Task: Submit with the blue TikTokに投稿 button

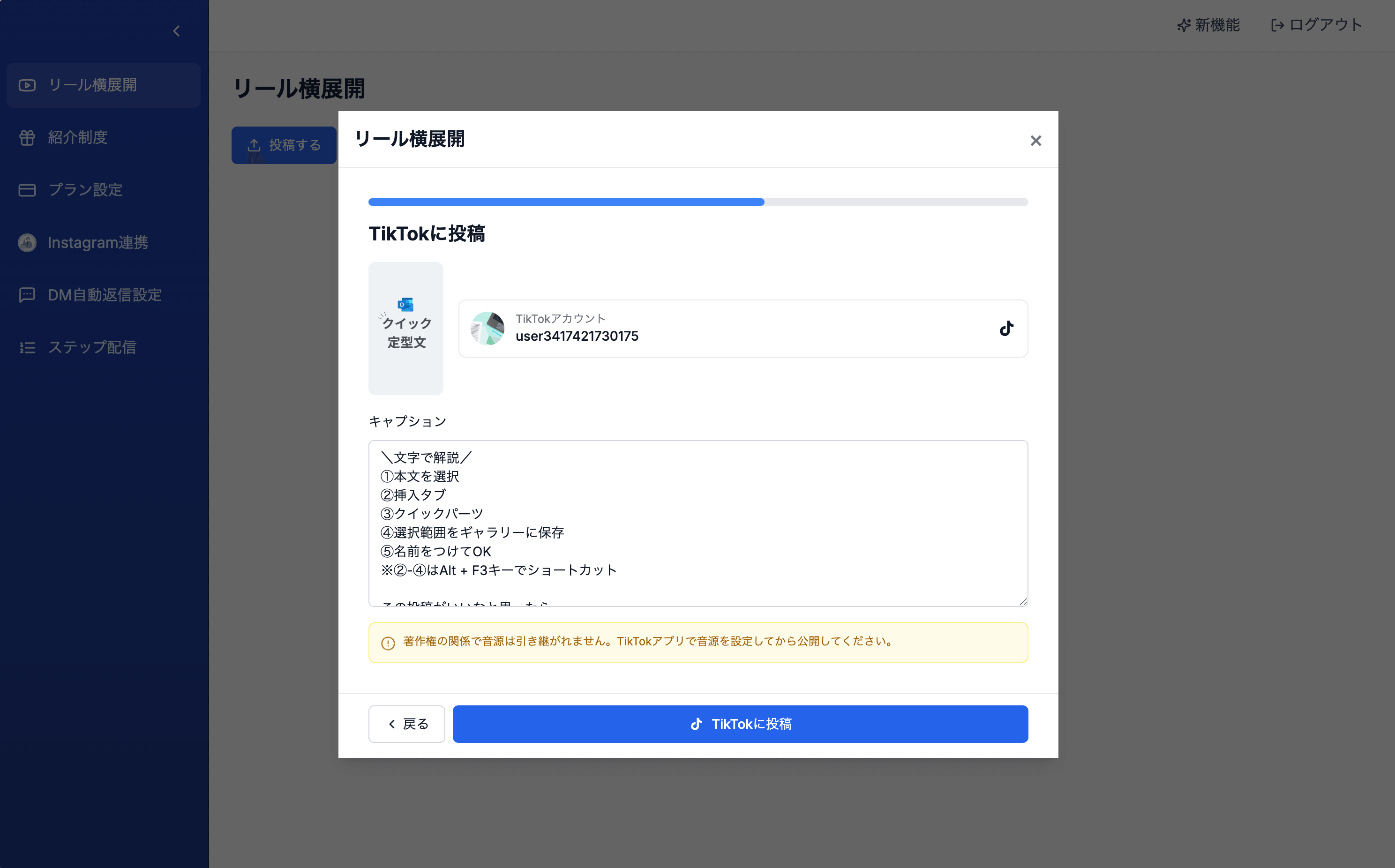Action: 740,724
